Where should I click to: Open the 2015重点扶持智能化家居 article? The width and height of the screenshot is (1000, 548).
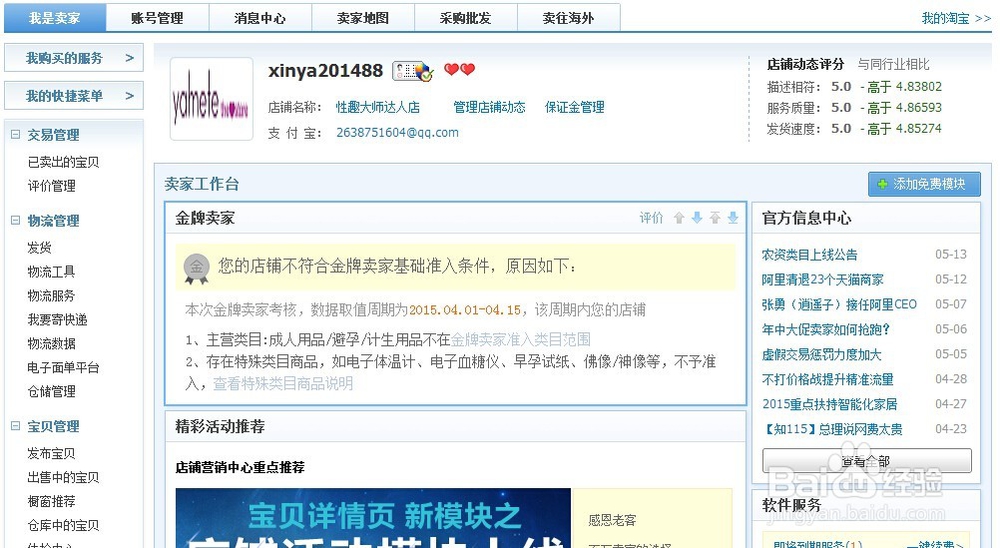click(x=830, y=404)
